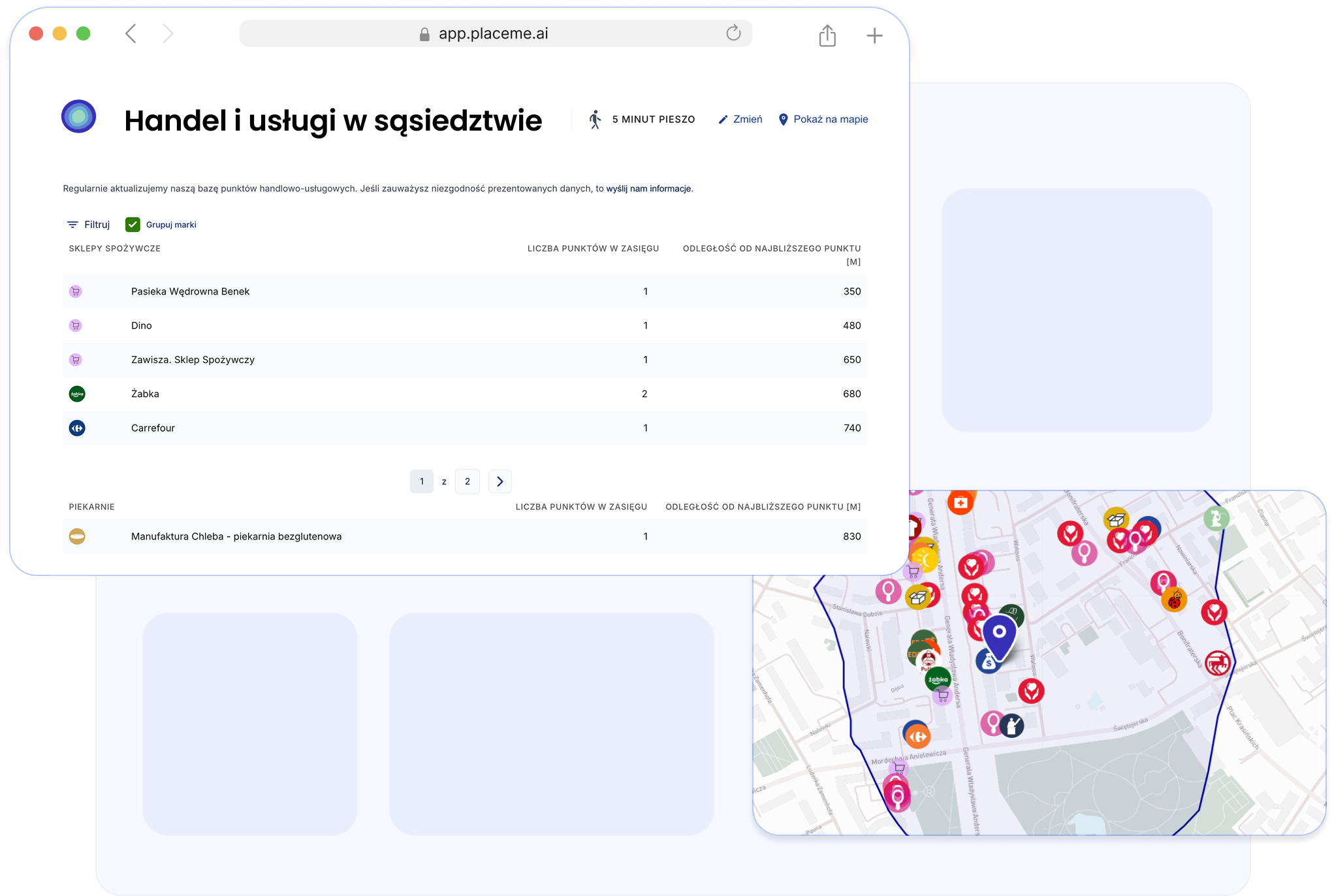
Task: Select the blue location pin on map
Action: [x=999, y=634]
